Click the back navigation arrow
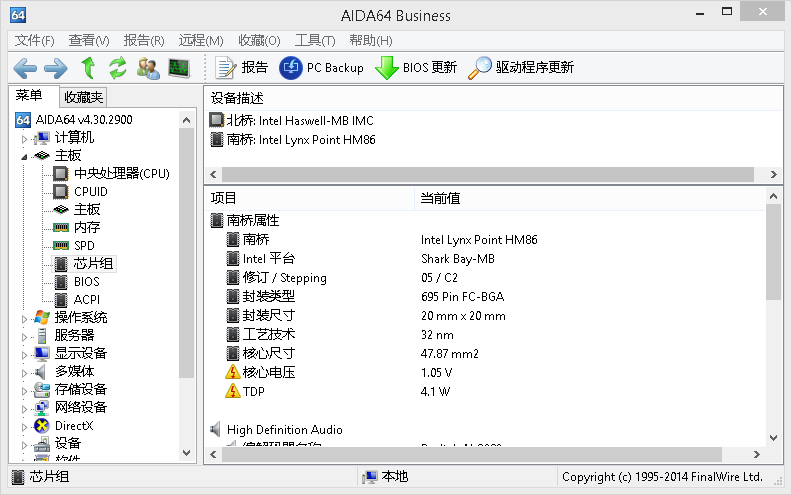This screenshot has width=792, height=495. tap(25, 68)
